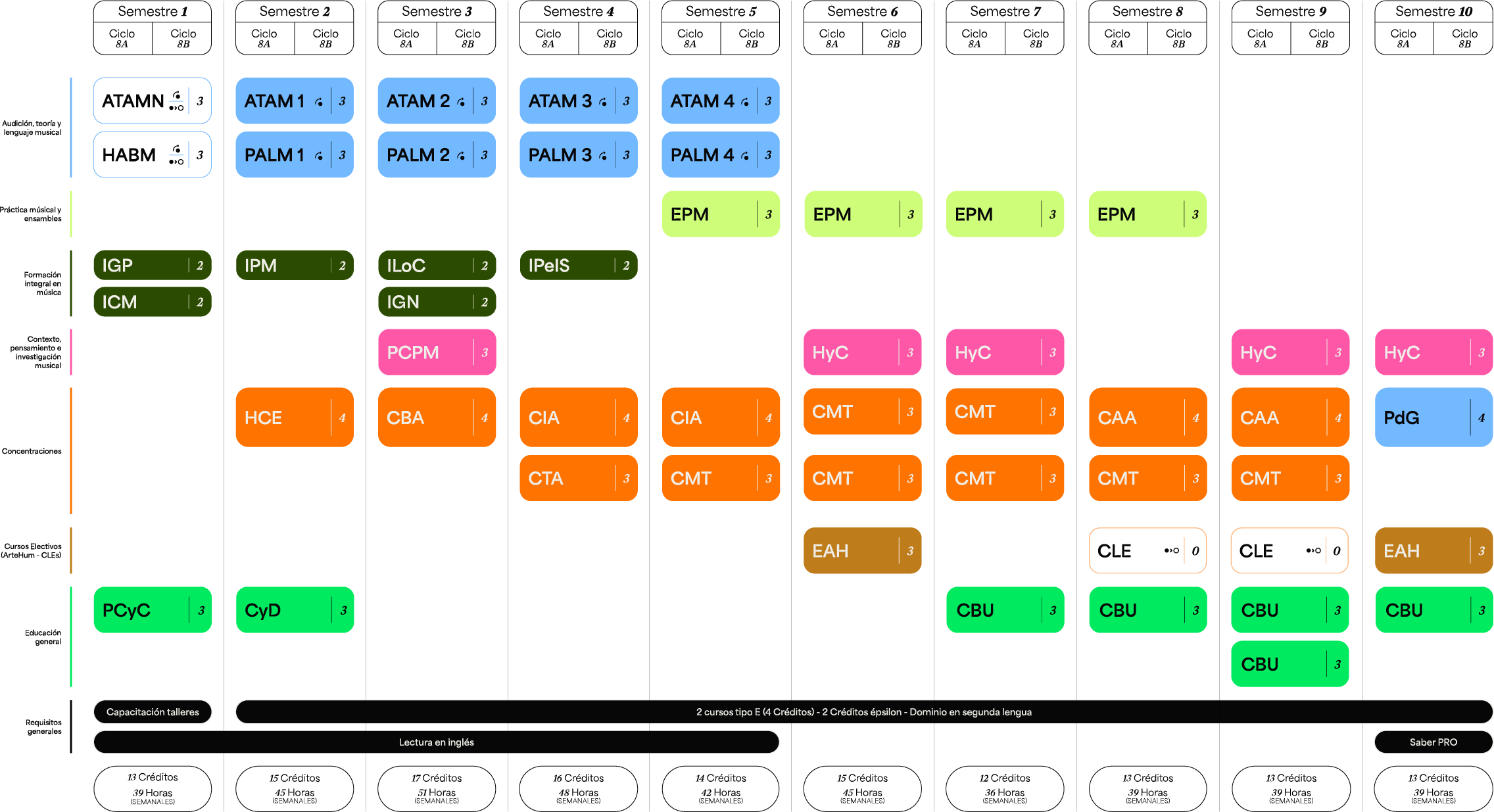Viewport: 1494px width, 812px height.
Task: Select Ciclo 8A under Semestre 2
Action: pyautogui.click(x=264, y=38)
